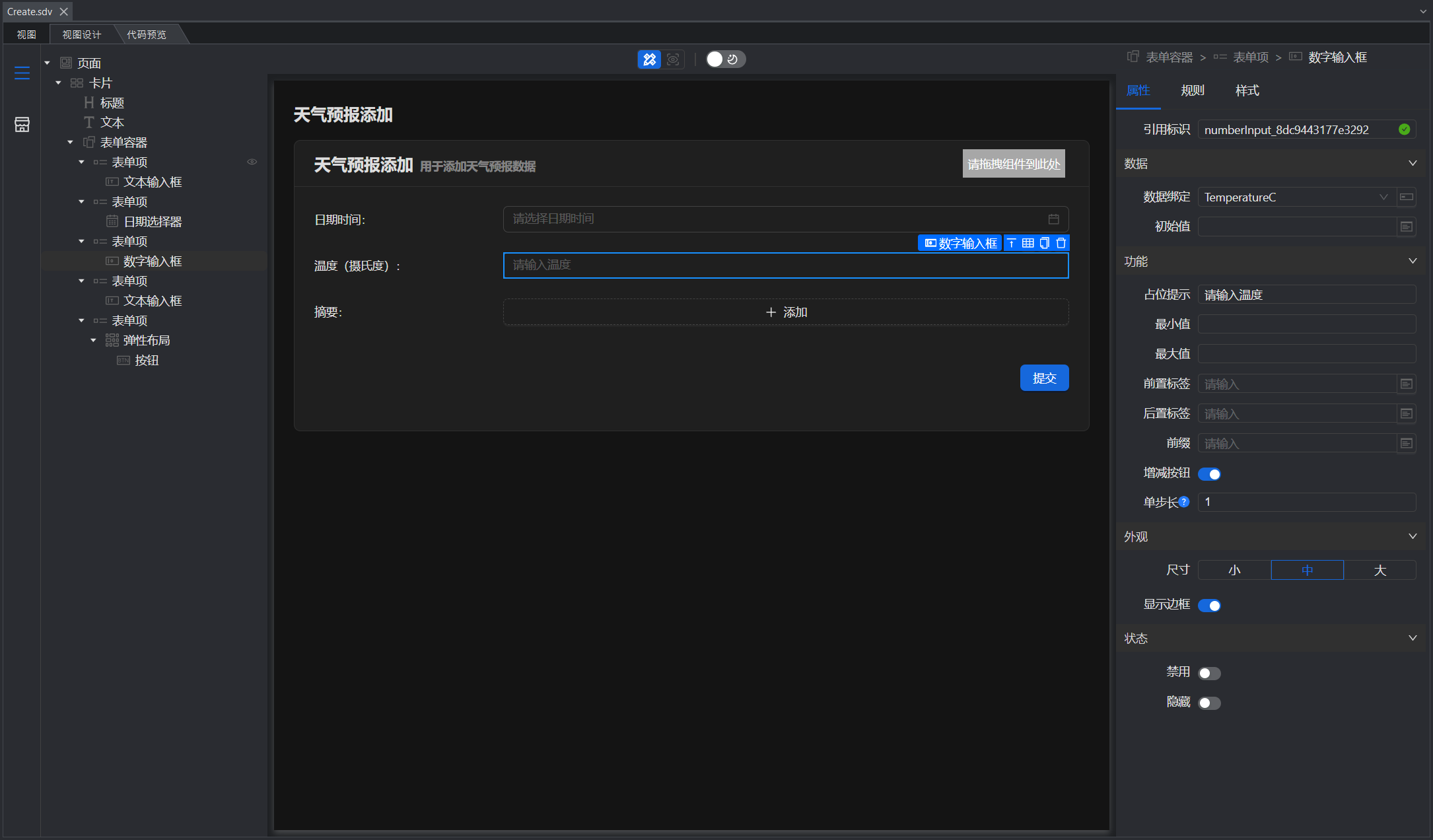
Task: Click 表单项 in the breadcrumb
Action: tap(1251, 57)
